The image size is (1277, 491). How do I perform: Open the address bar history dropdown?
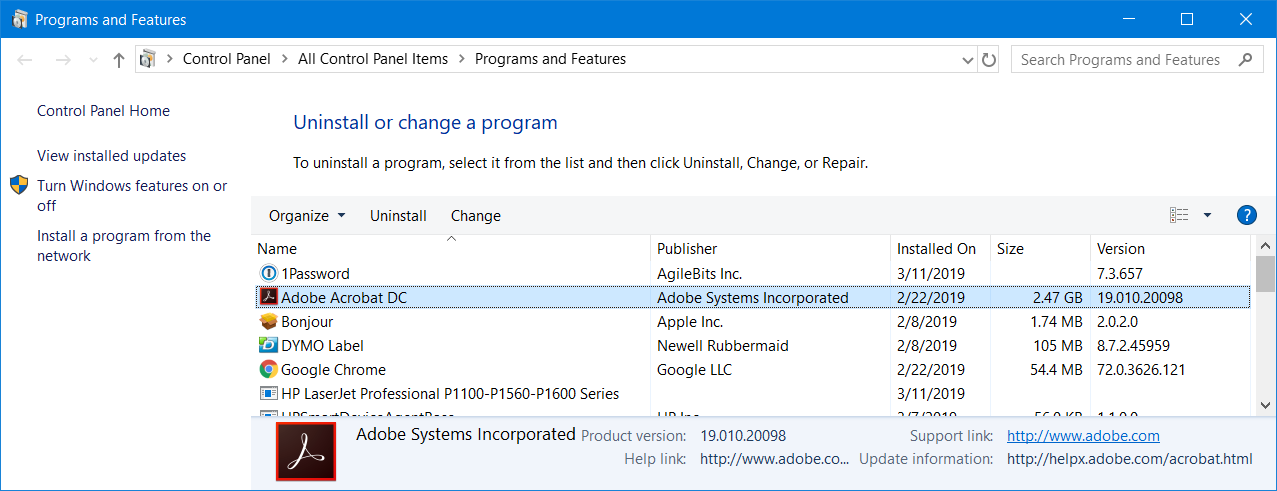967,60
